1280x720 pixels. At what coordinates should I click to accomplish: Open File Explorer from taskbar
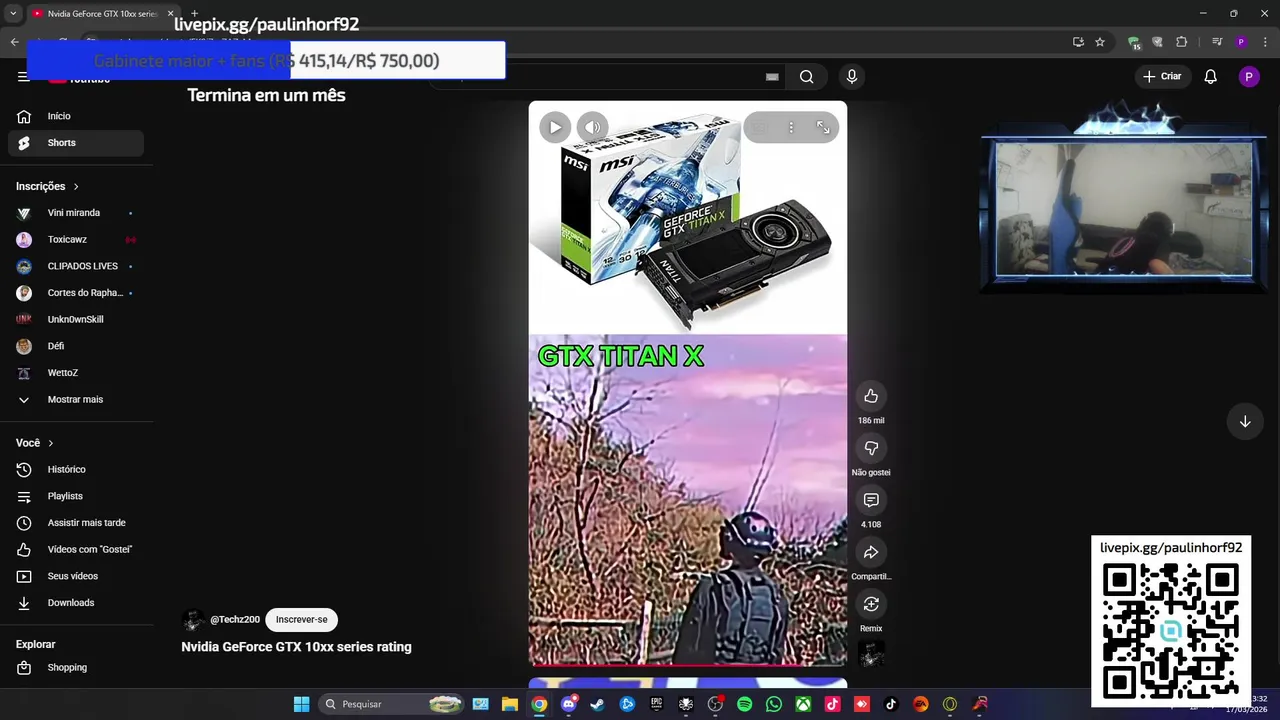click(510, 704)
